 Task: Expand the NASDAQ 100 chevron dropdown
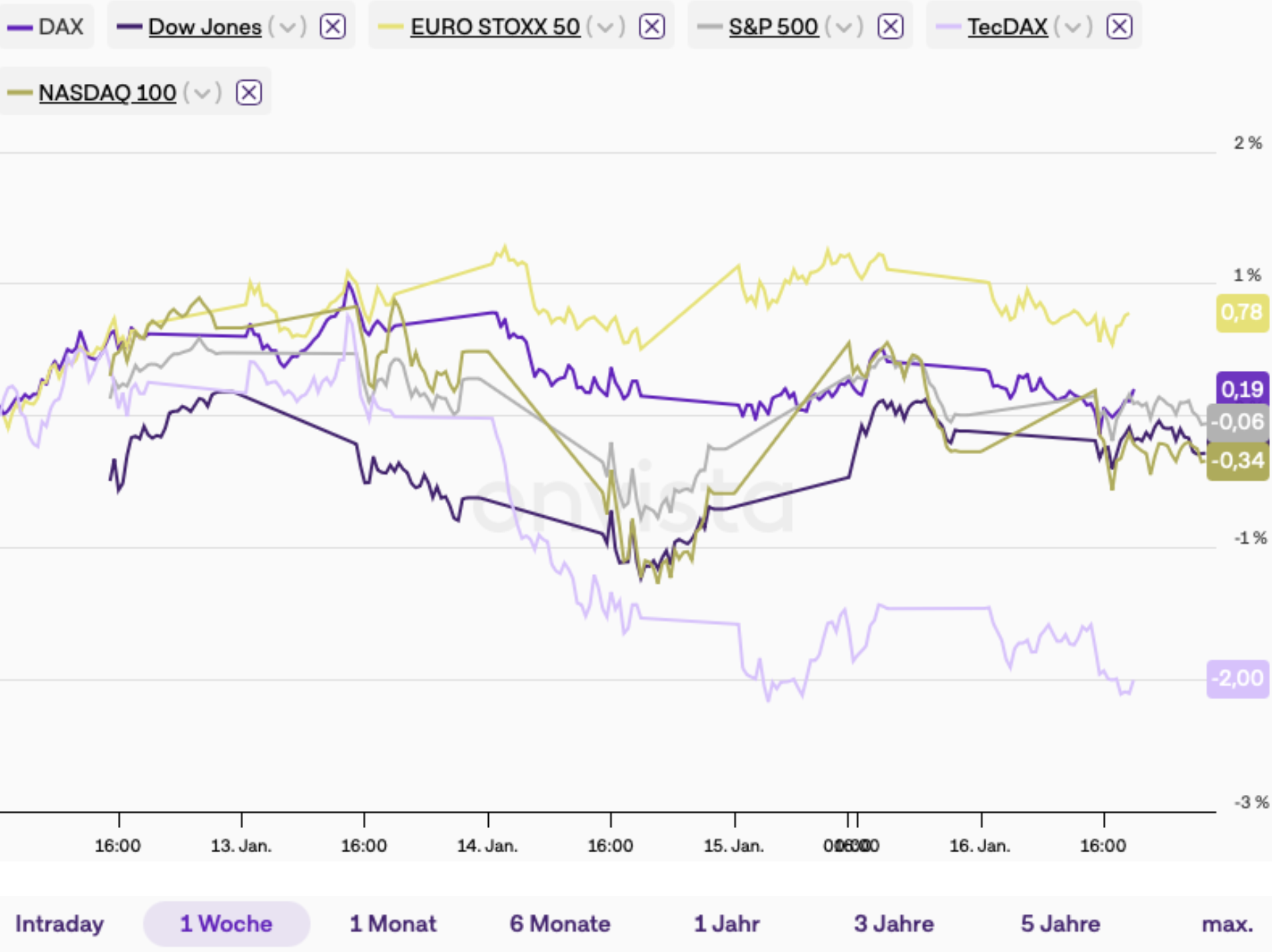tap(202, 93)
